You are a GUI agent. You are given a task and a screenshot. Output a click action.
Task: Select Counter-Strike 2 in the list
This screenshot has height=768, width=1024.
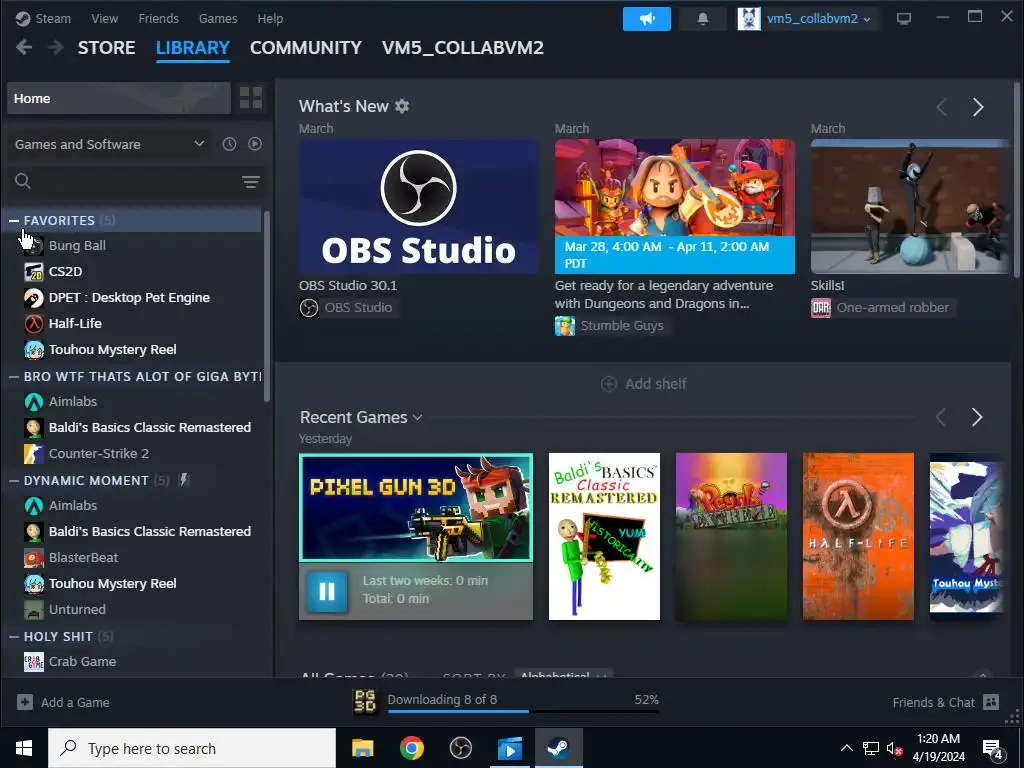99,453
